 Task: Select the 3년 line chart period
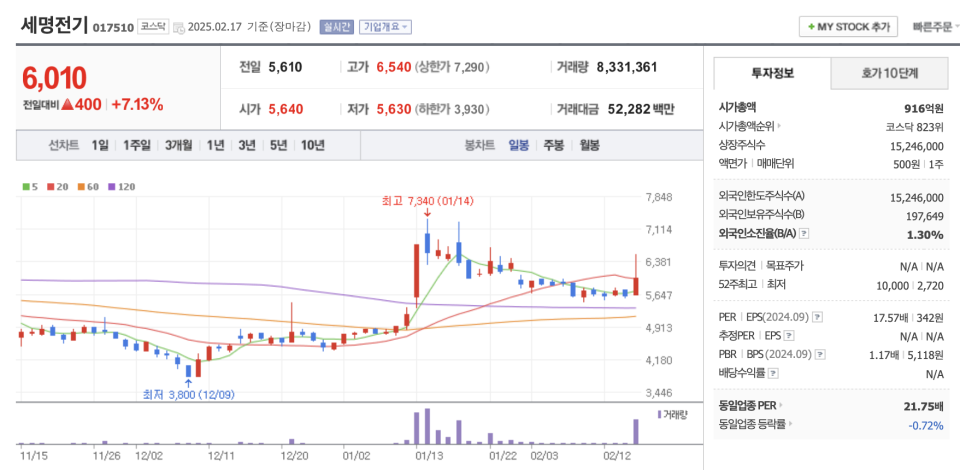[246, 145]
